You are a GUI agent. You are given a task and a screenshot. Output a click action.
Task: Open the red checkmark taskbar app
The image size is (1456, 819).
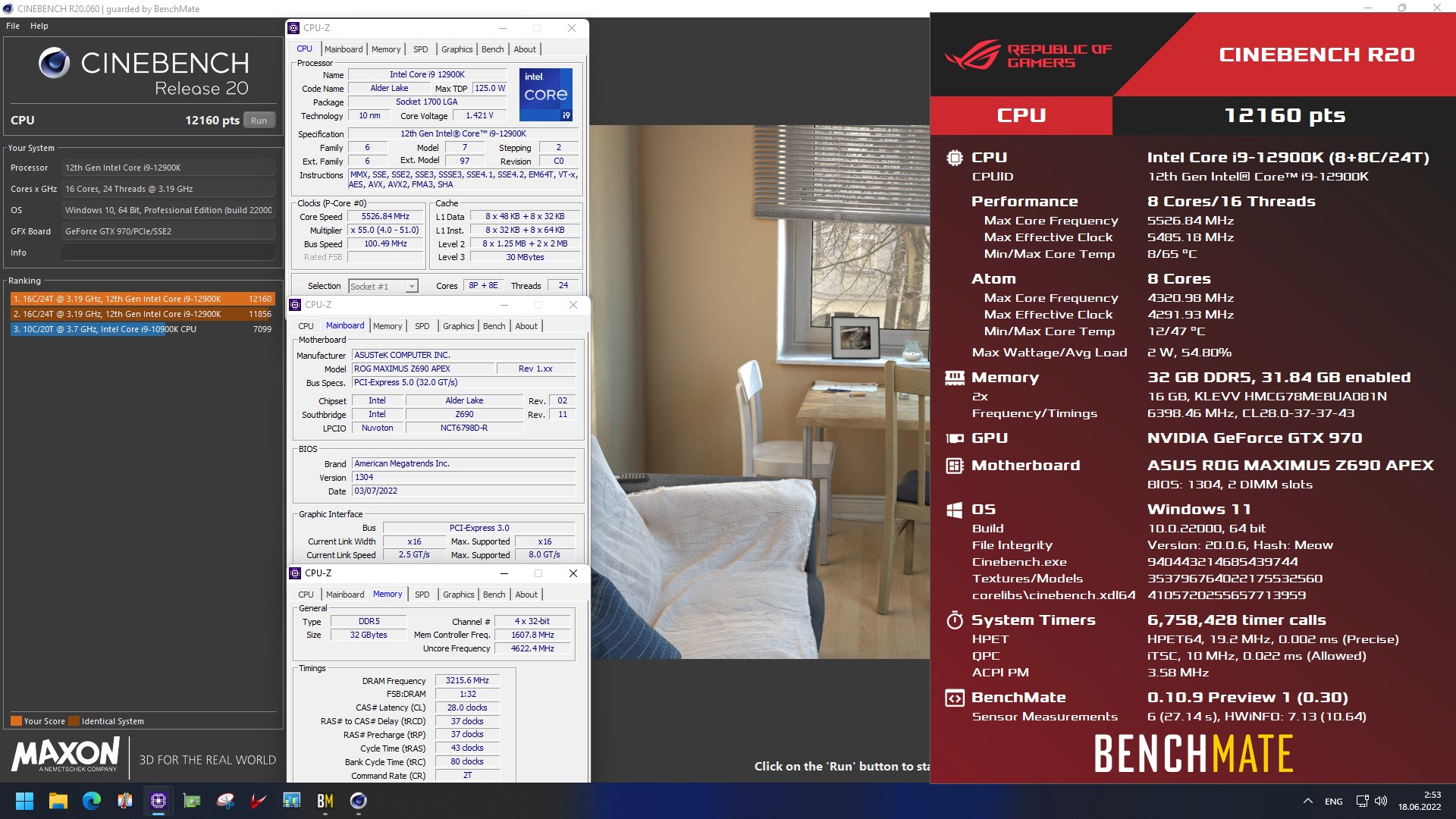tap(258, 801)
